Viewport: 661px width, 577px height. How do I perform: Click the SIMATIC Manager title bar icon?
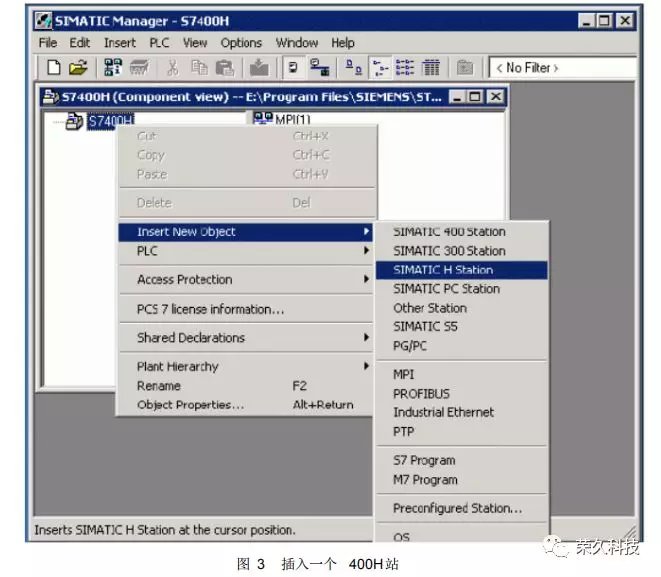(x=44, y=19)
